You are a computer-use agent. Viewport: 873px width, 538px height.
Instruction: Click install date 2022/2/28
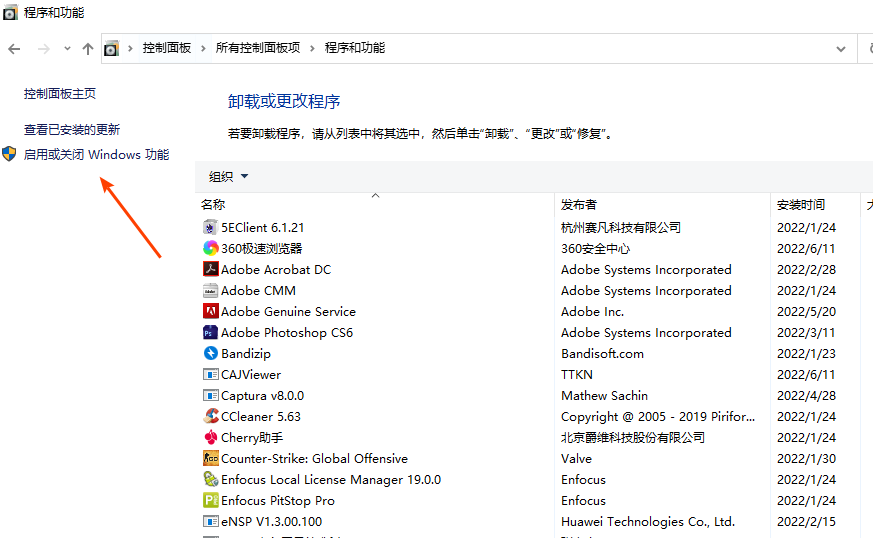pyautogui.click(x=806, y=270)
